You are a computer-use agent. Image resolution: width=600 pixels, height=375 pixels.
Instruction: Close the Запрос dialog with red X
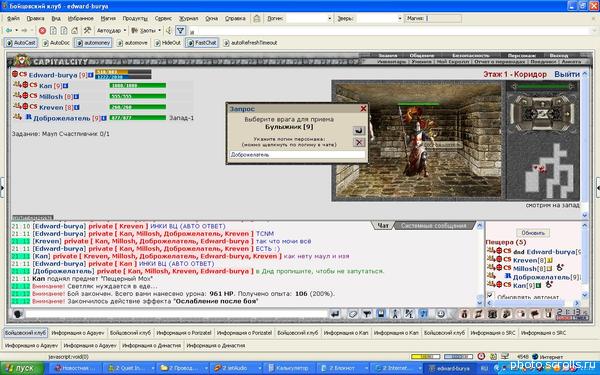363,109
